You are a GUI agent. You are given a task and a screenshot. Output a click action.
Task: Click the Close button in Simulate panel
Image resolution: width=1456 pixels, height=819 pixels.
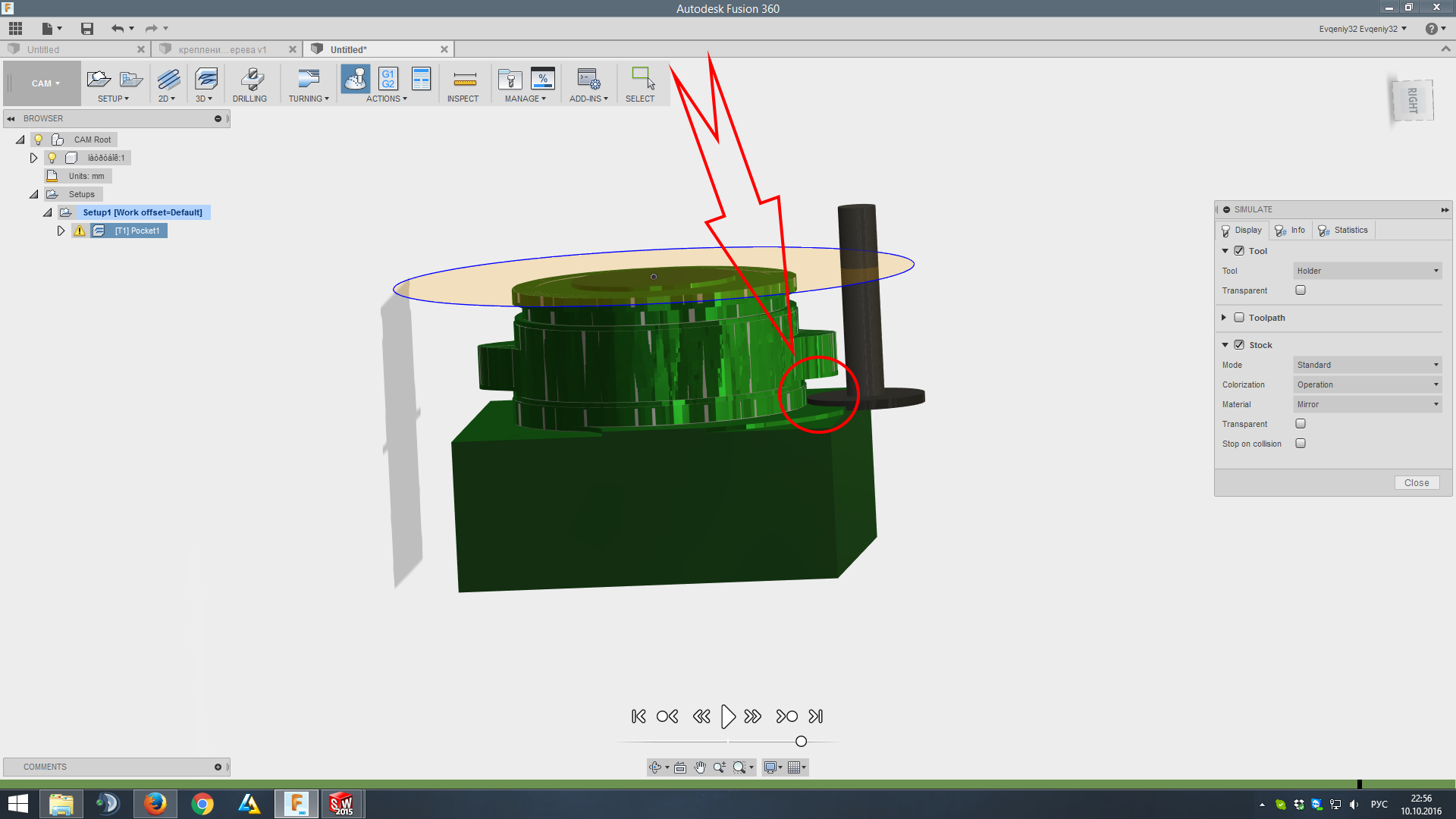pos(1416,483)
